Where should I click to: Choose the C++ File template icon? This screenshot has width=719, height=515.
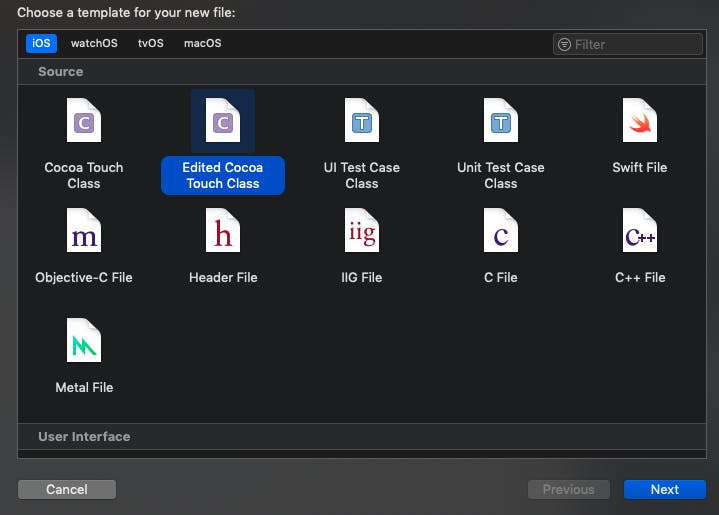[x=640, y=230]
